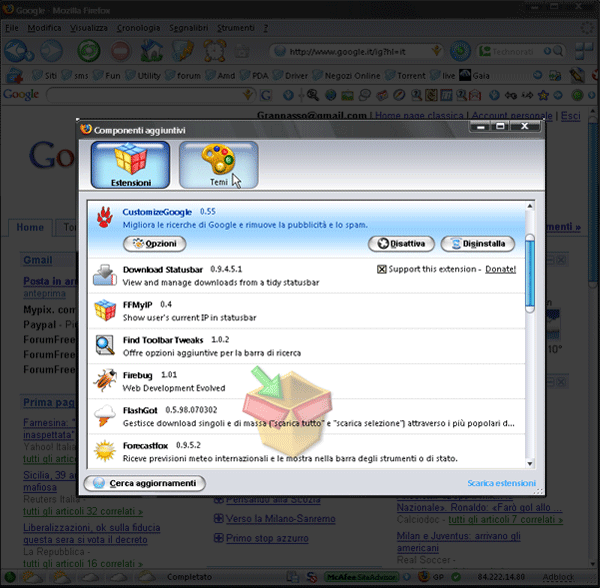Dismiss Support this extension box icon
The width and height of the screenshot is (600, 588).
(x=382, y=269)
